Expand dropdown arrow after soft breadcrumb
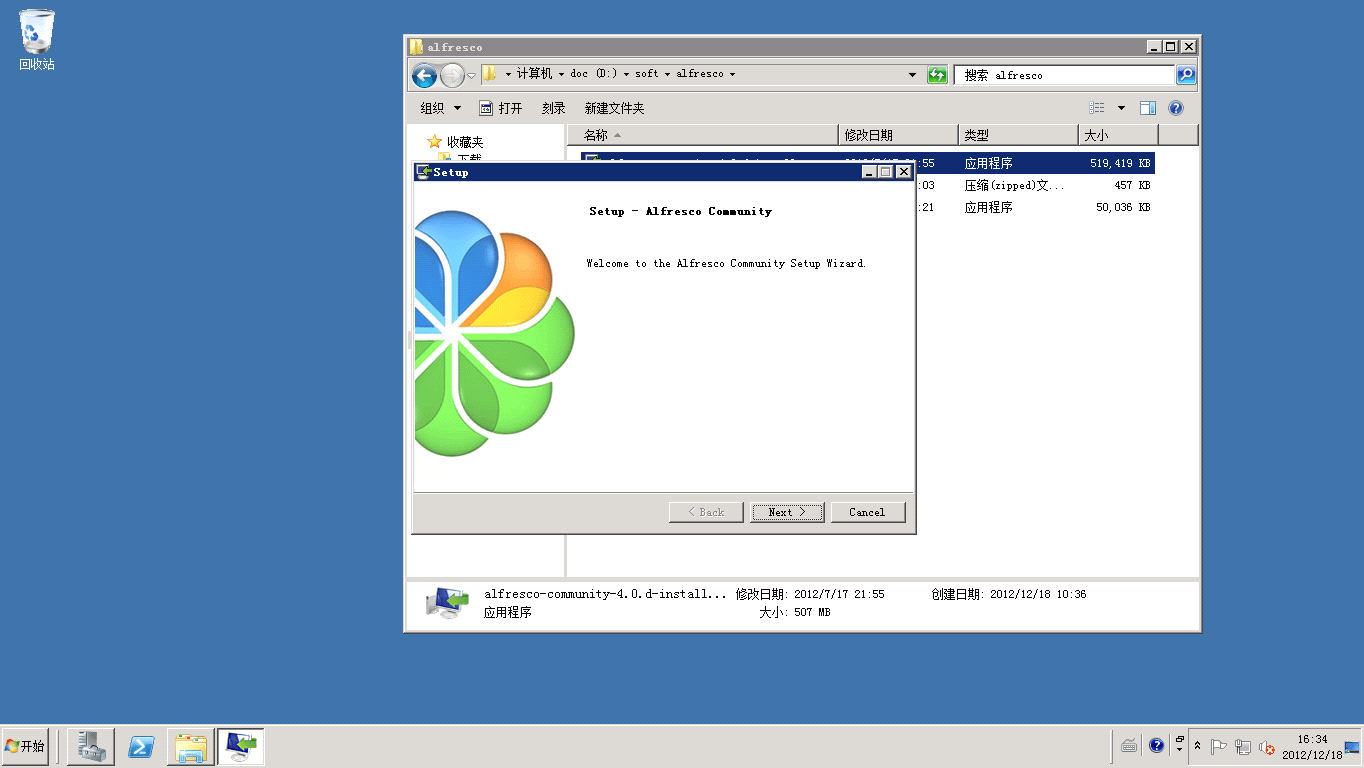 [x=667, y=74]
